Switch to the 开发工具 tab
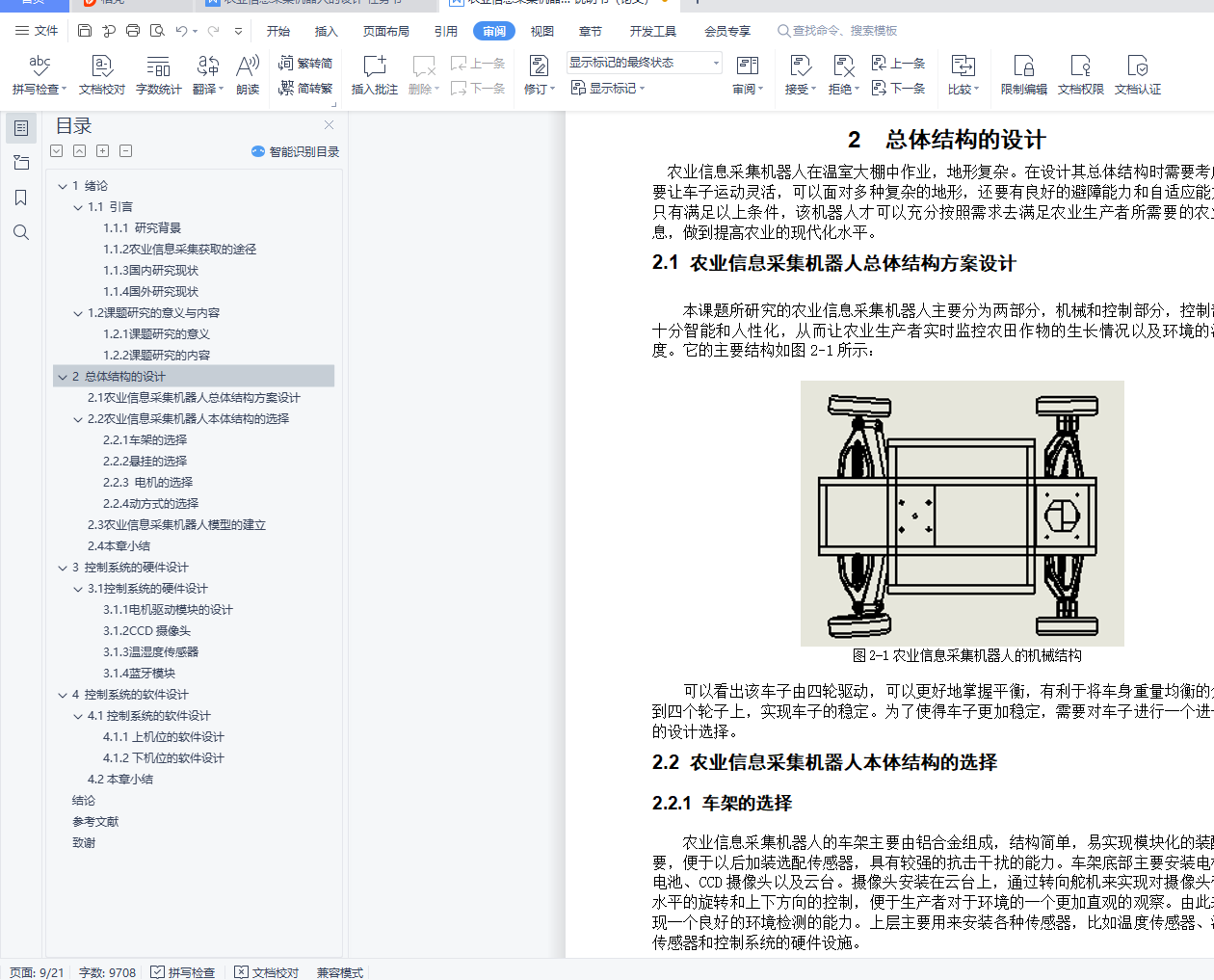Image resolution: width=1214 pixels, height=980 pixels. point(653,31)
